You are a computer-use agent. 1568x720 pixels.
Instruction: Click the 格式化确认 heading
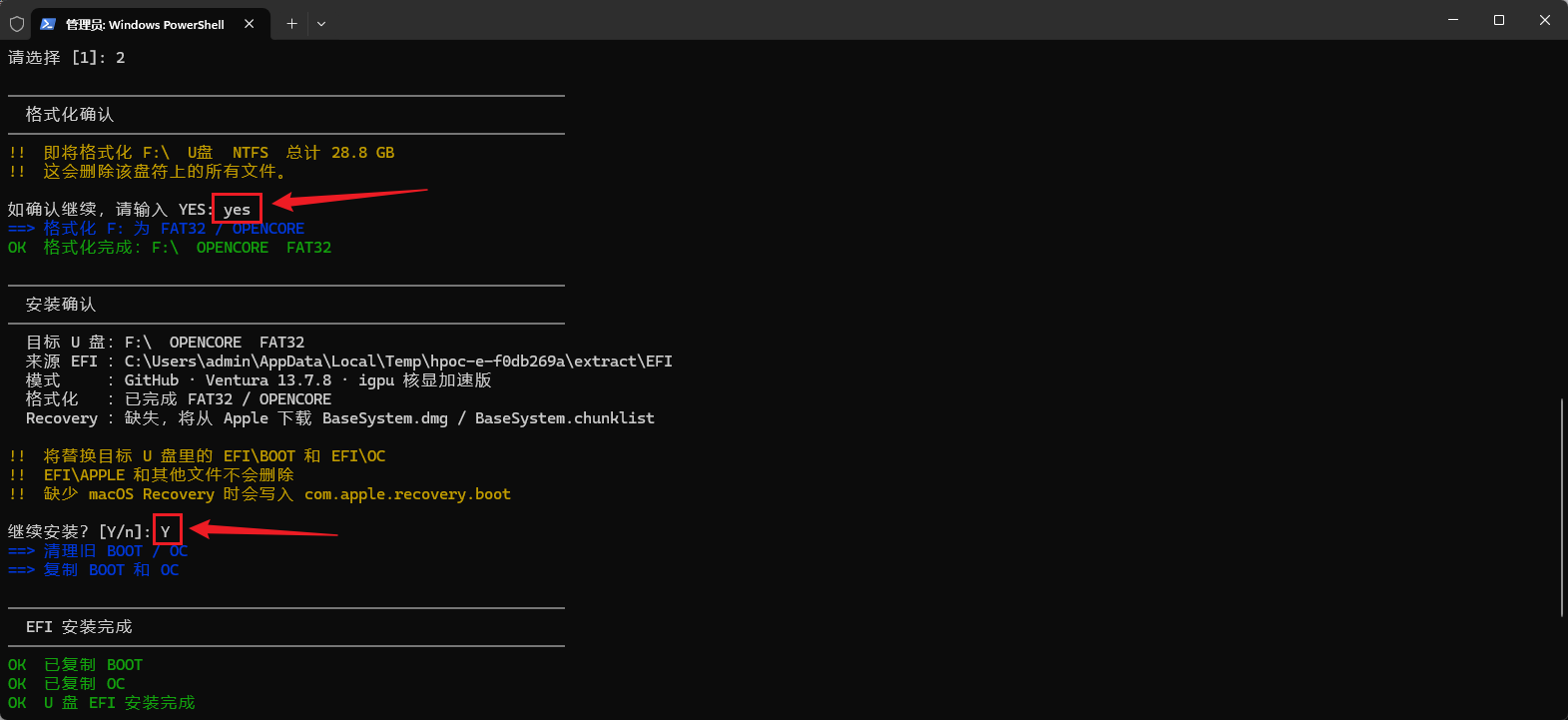coord(70,115)
